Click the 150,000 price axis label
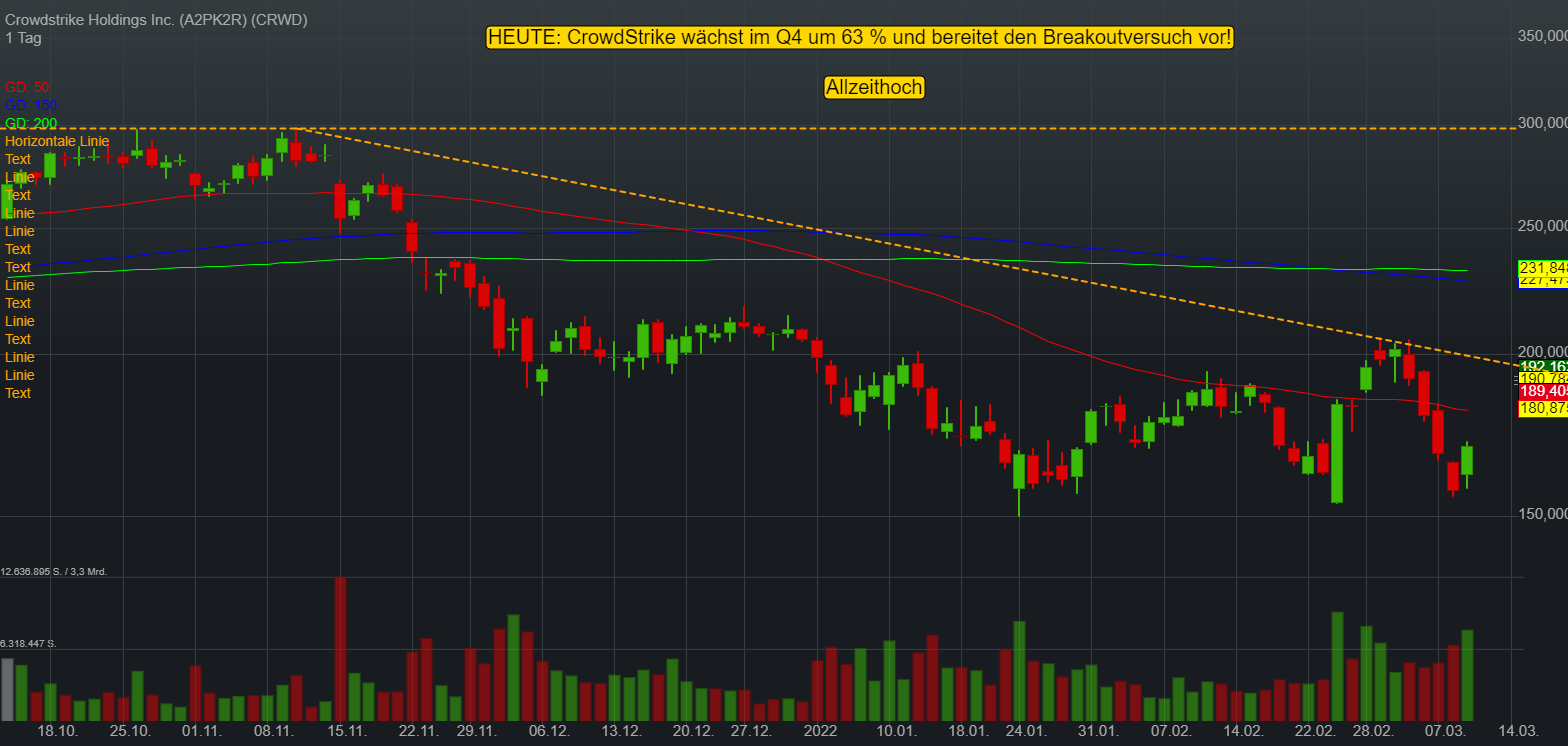Screen dimensions: 1568x746 [1542, 515]
